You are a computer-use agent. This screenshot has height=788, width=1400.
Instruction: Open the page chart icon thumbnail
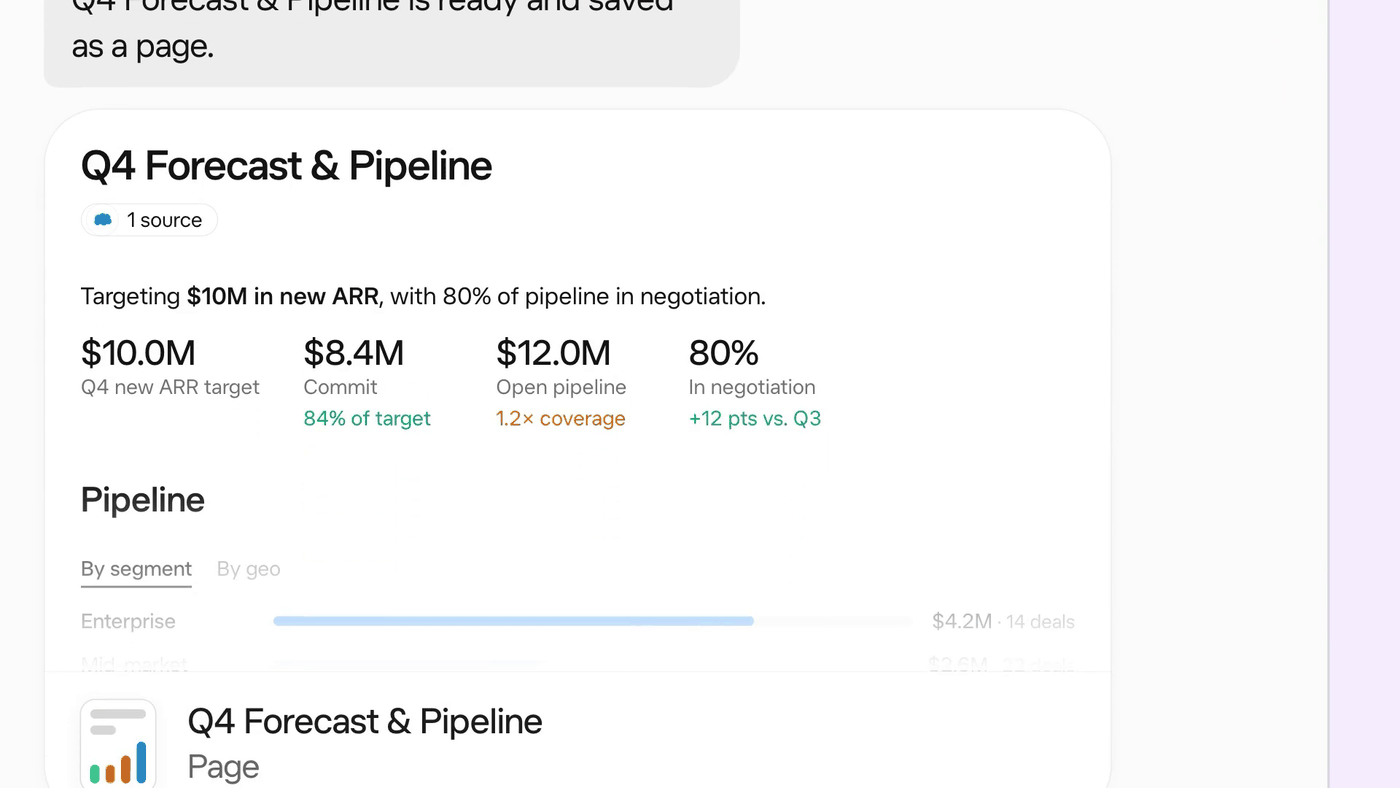coord(118,743)
